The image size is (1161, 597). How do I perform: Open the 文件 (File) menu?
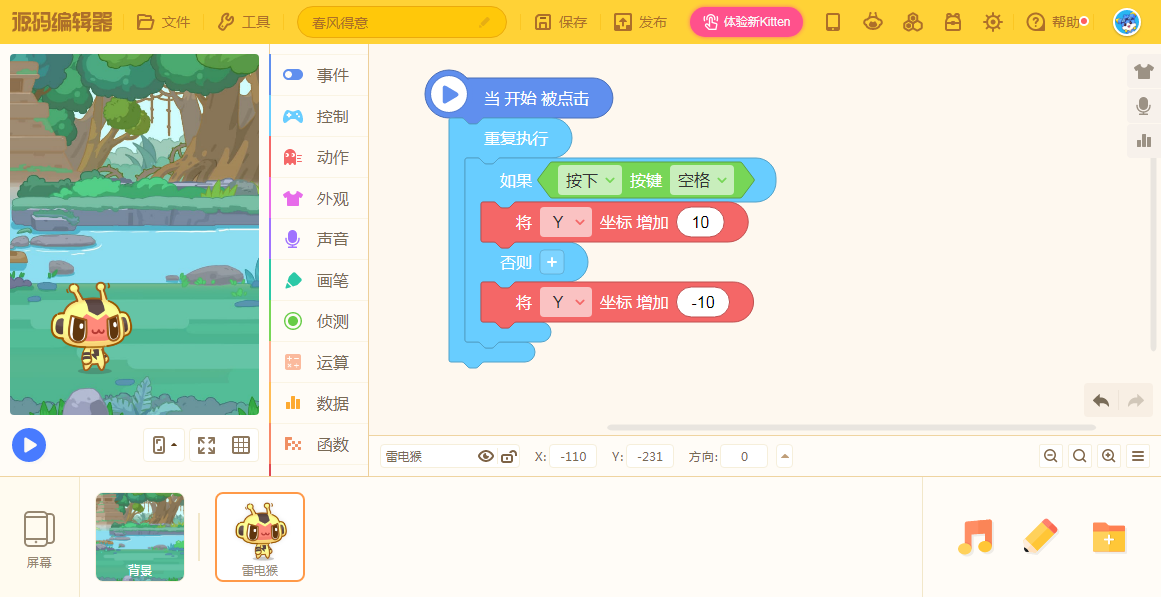(x=164, y=22)
